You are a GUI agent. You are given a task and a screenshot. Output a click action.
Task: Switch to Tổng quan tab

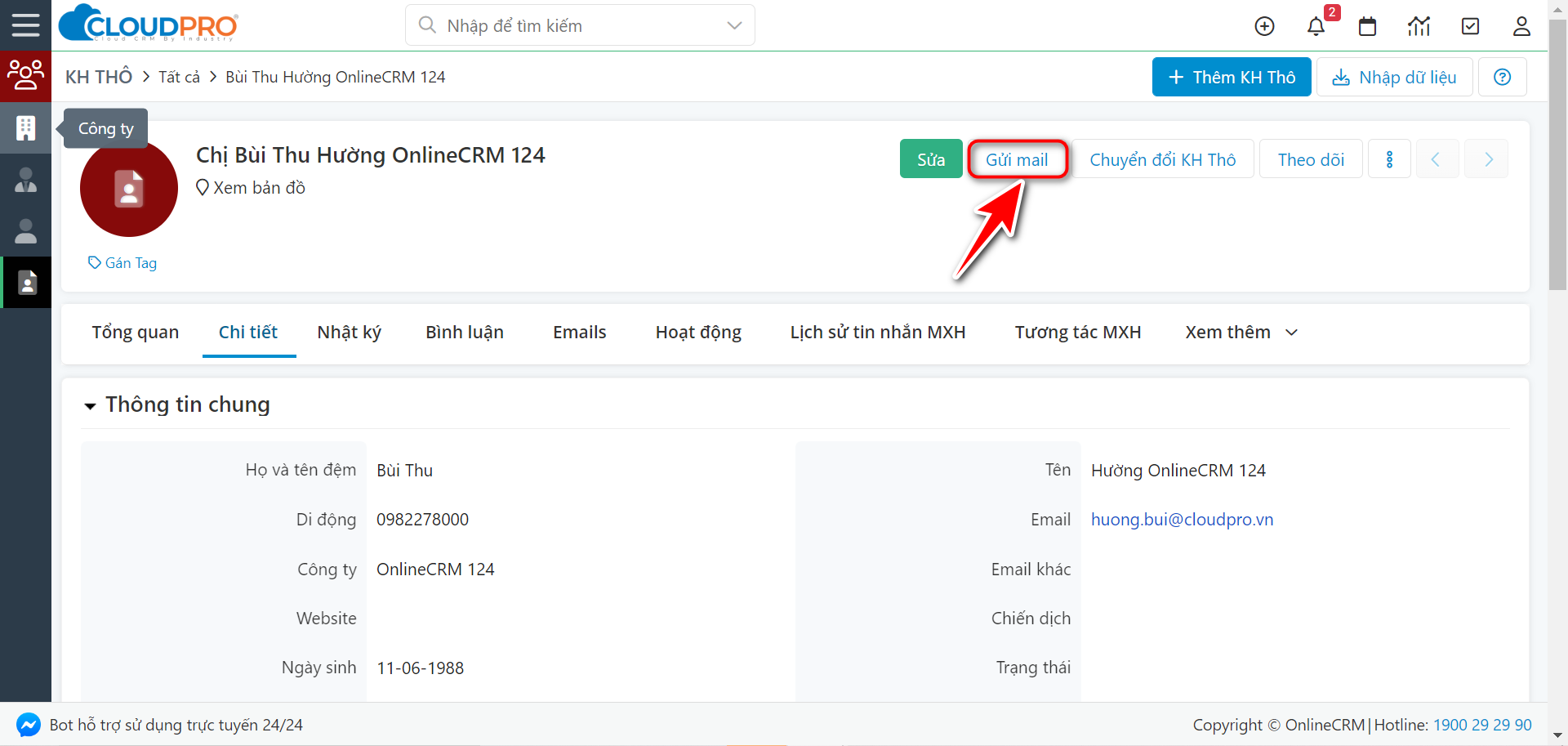point(136,333)
